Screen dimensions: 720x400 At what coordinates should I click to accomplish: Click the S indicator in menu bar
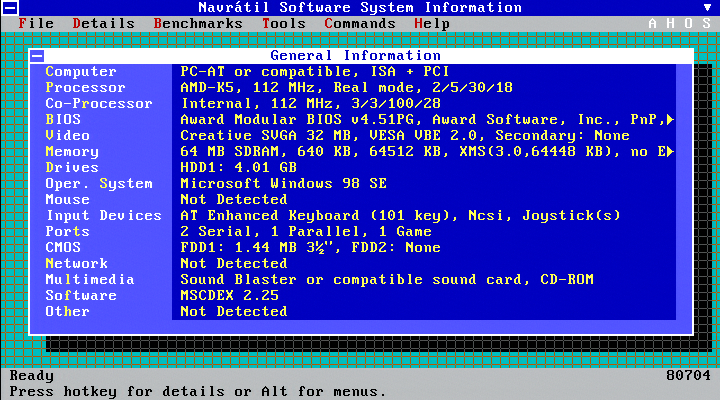coord(706,23)
